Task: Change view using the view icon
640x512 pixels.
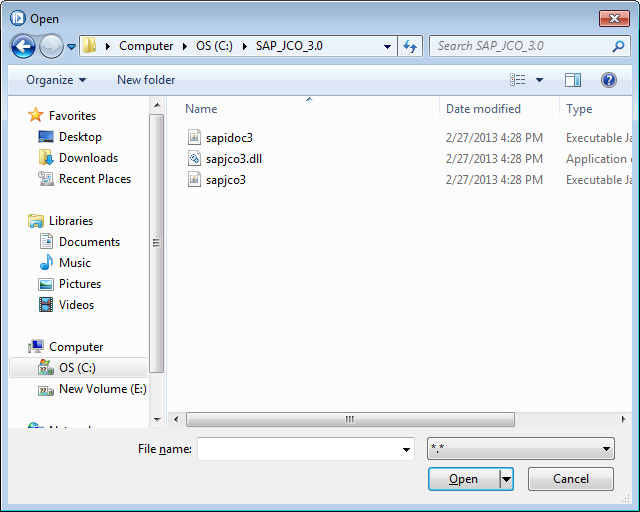Action: pyautogui.click(x=518, y=80)
